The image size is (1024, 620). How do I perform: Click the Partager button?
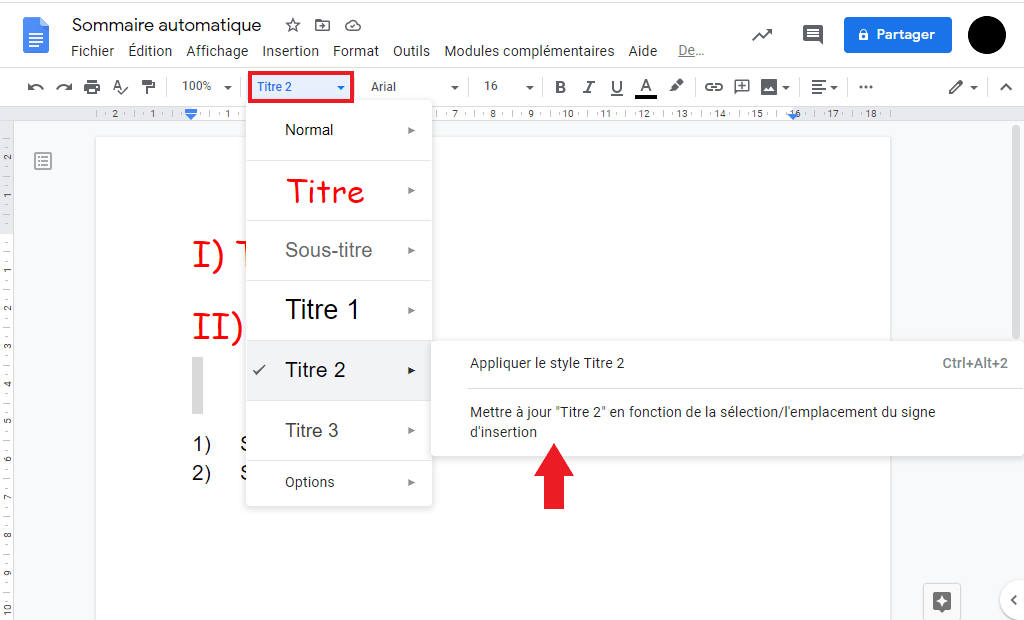[x=897, y=34]
